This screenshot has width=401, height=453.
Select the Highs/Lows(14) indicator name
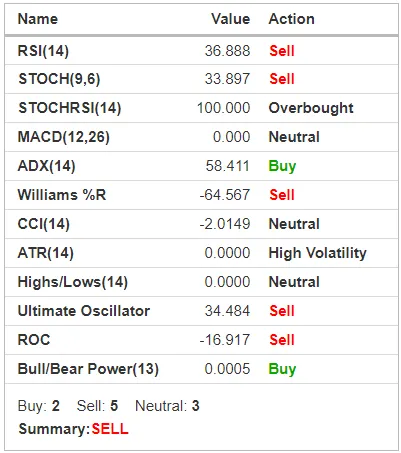click(x=73, y=282)
